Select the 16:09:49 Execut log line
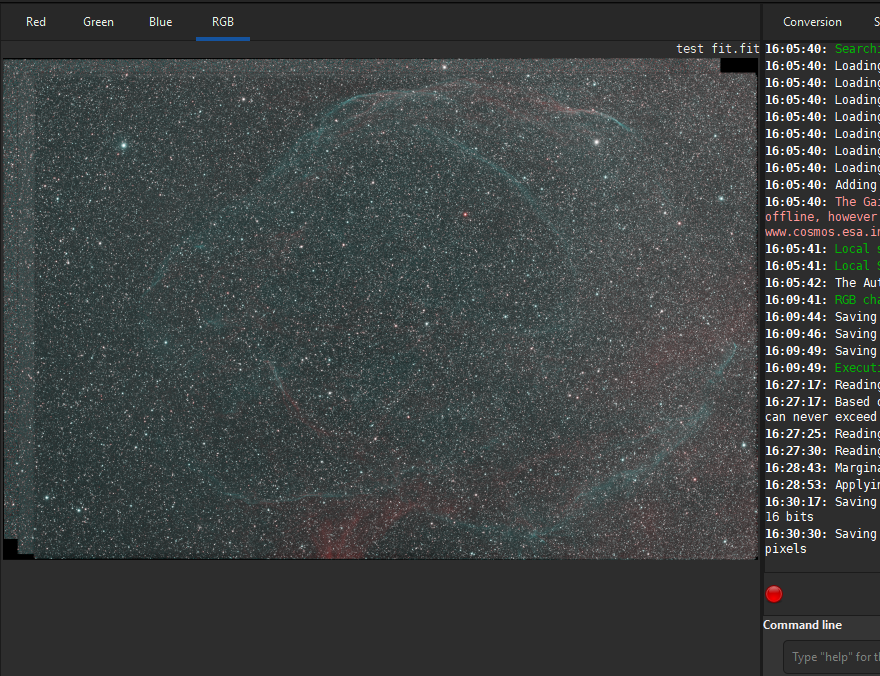 [x=822, y=367]
